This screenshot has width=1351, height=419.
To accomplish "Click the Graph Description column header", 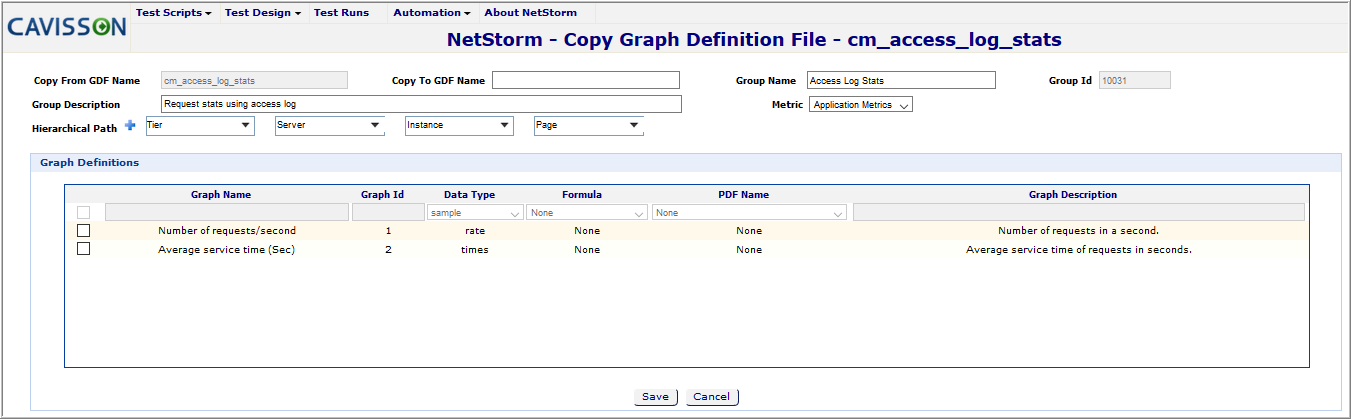I will (1073, 195).
